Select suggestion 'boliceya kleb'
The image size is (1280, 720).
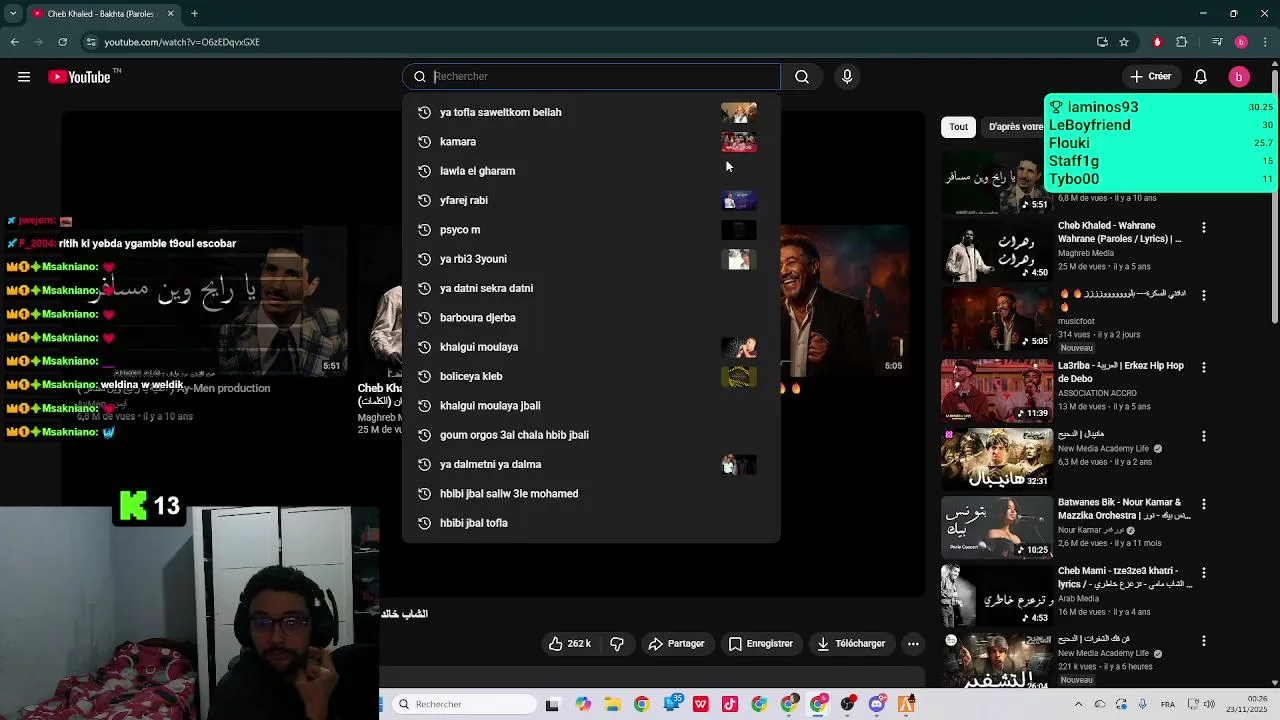pos(591,376)
